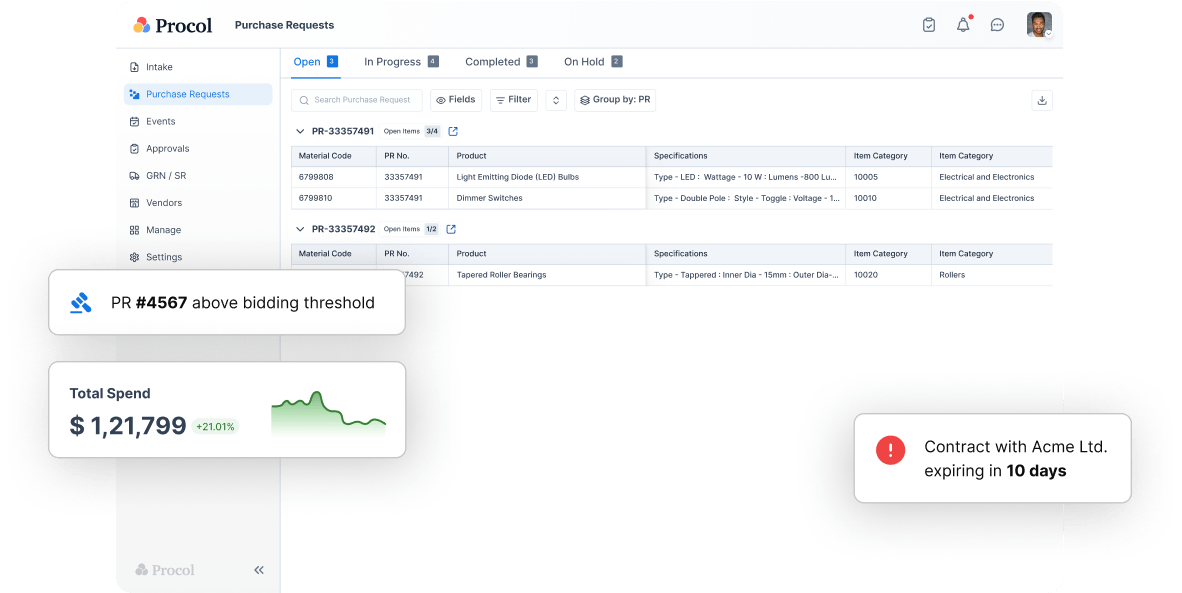Viewport: 1182px width, 593px height.
Task: Toggle the Fields visibility button
Action: tap(456, 100)
